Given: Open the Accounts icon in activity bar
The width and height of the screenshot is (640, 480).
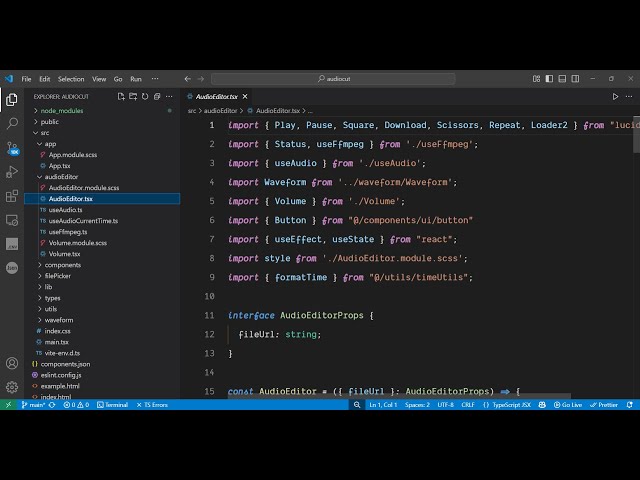Looking at the screenshot, I should [x=12, y=363].
